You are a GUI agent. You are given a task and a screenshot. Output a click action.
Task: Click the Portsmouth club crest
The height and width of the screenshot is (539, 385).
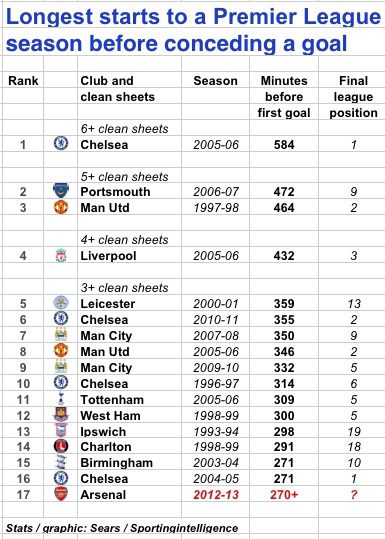(61, 190)
